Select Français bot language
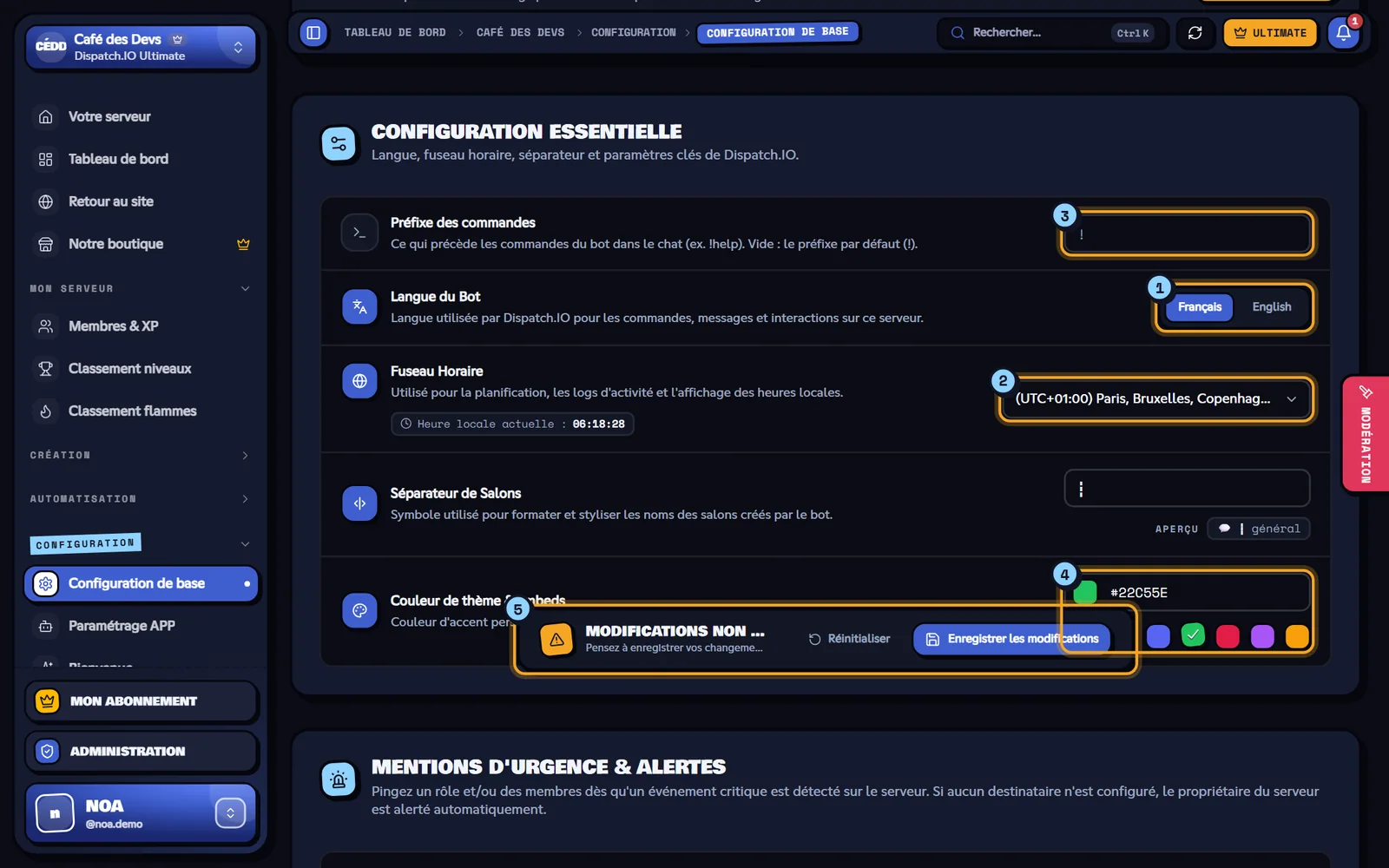The width and height of the screenshot is (1389, 868). pyautogui.click(x=1199, y=307)
